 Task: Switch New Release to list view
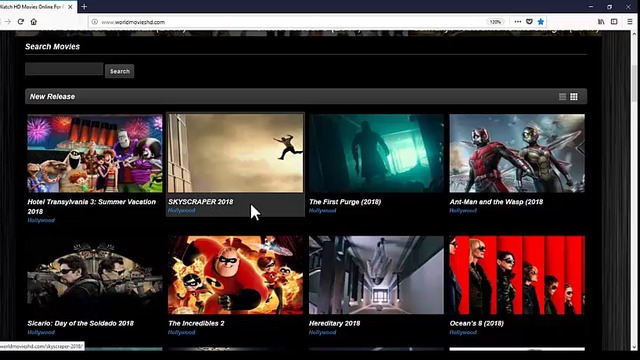click(562, 97)
